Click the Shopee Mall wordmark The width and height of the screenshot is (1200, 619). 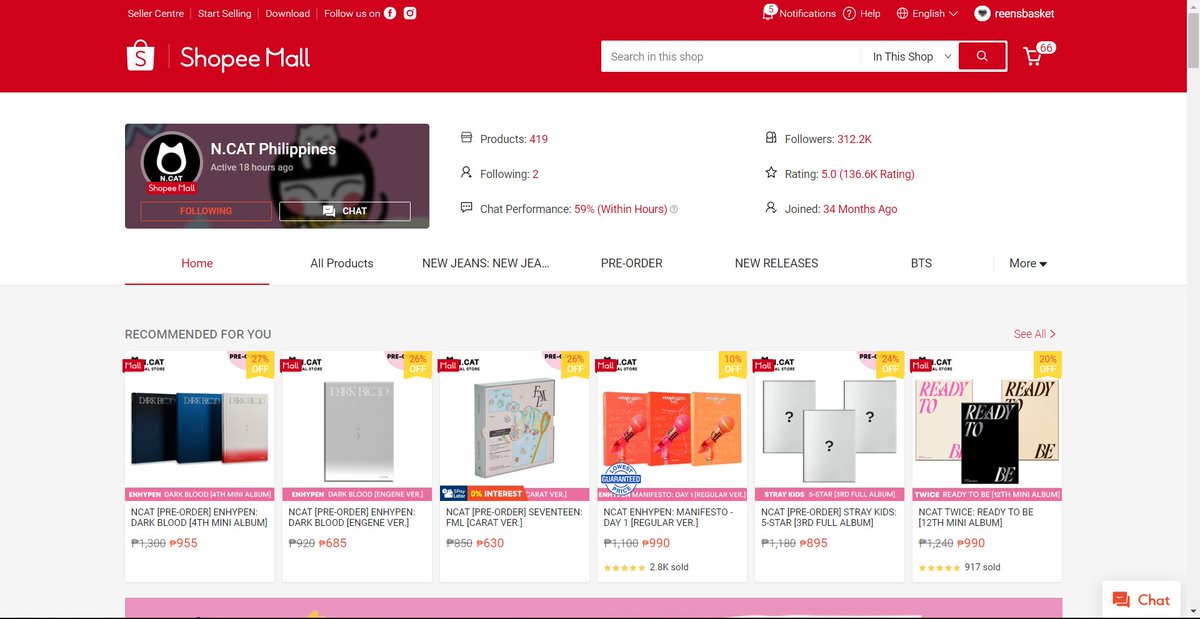click(x=245, y=57)
